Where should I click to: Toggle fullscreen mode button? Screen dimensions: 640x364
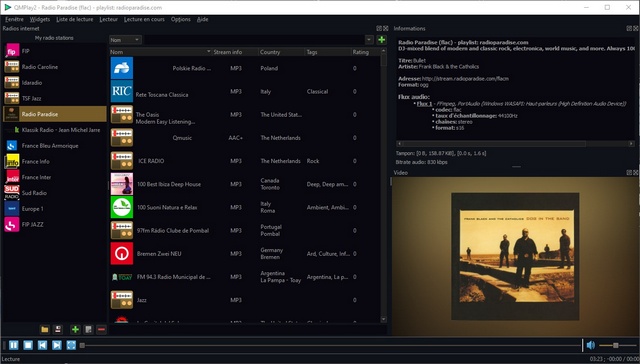click(71, 345)
